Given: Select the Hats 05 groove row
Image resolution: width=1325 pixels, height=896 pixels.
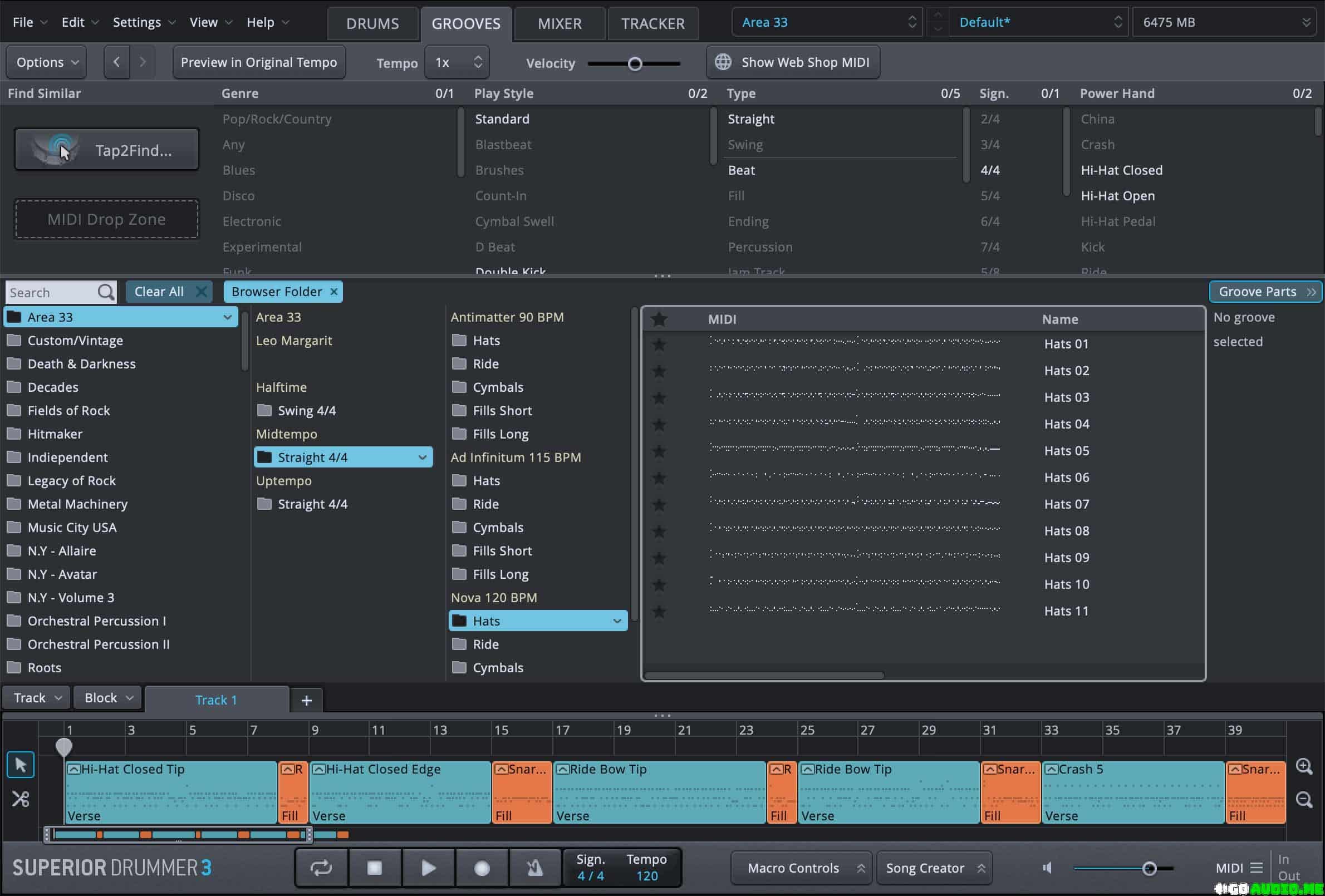Looking at the screenshot, I should tap(923, 451).
